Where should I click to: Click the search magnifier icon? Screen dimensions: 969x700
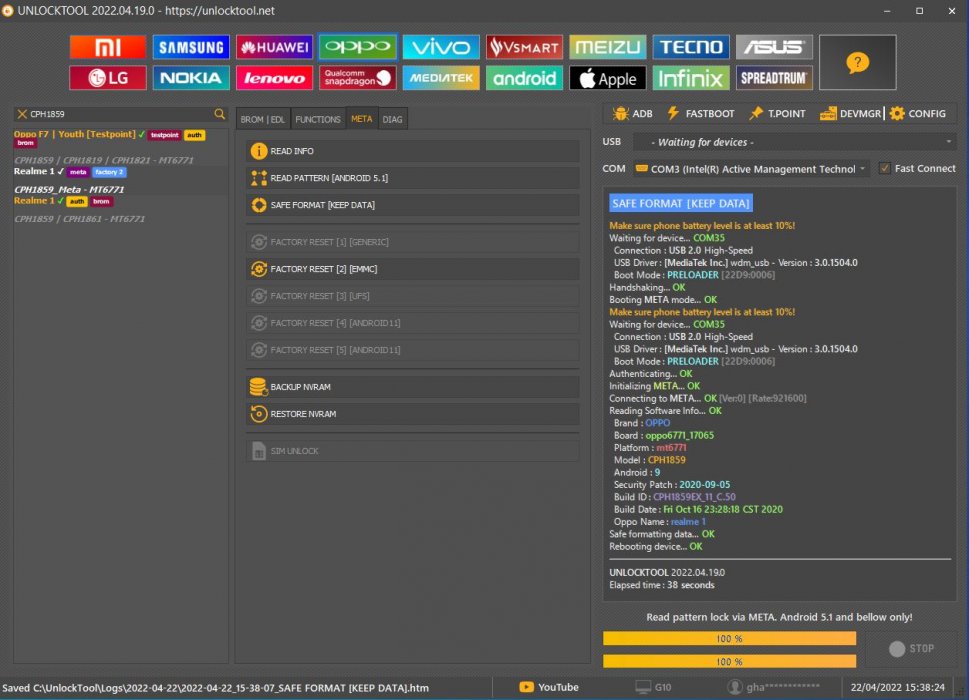click(219, 114)
